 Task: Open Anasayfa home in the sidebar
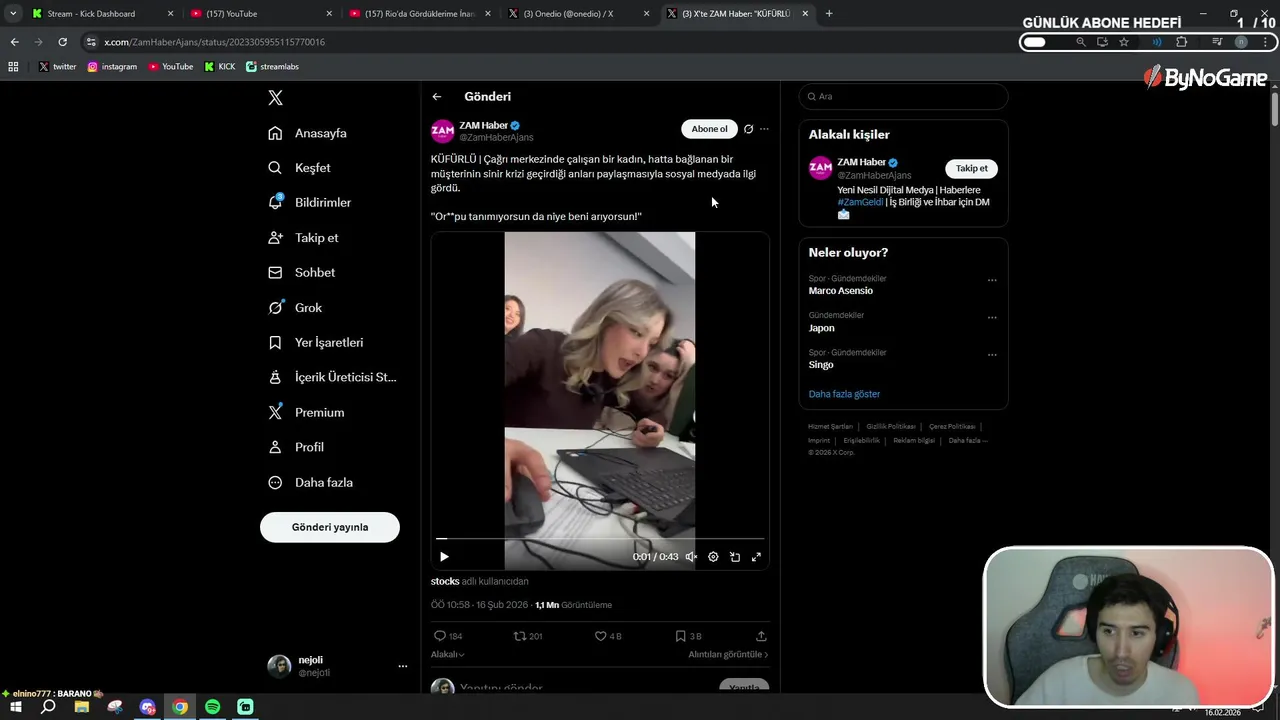click(307, 133)
